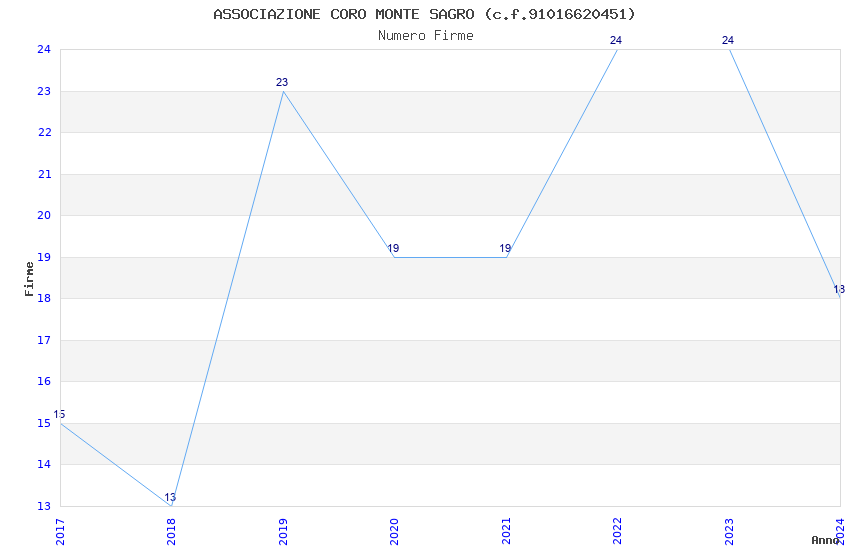Click the subtitle Numero Firme
Image resolution: width=850 pixels, height=550 pixels.
point(426,36)
